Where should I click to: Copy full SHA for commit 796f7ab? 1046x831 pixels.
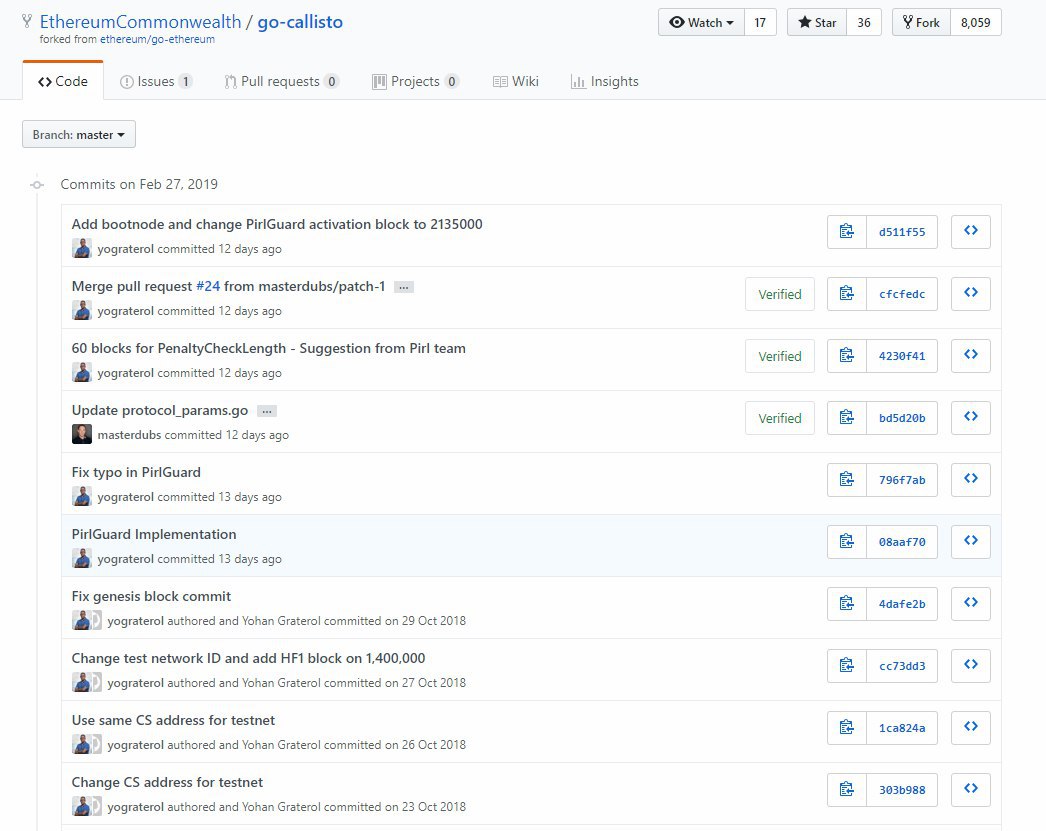pyautogui.click(x=847, y=480)
